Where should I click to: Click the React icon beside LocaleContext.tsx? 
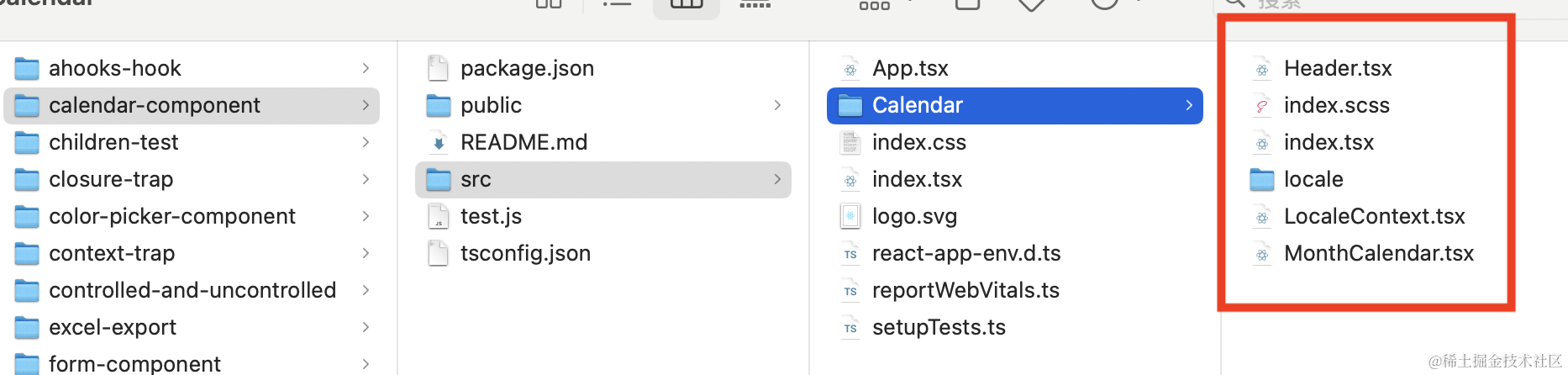tap(1262, 217)
